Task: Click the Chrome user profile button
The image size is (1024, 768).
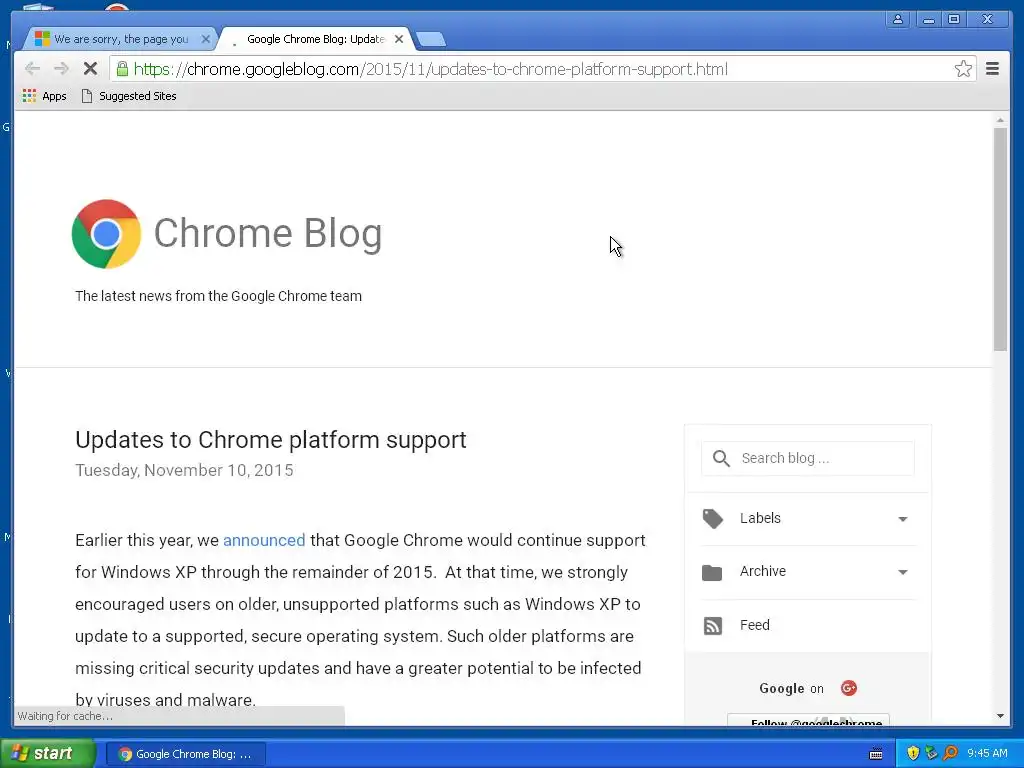Action: [x=898, y=19]
